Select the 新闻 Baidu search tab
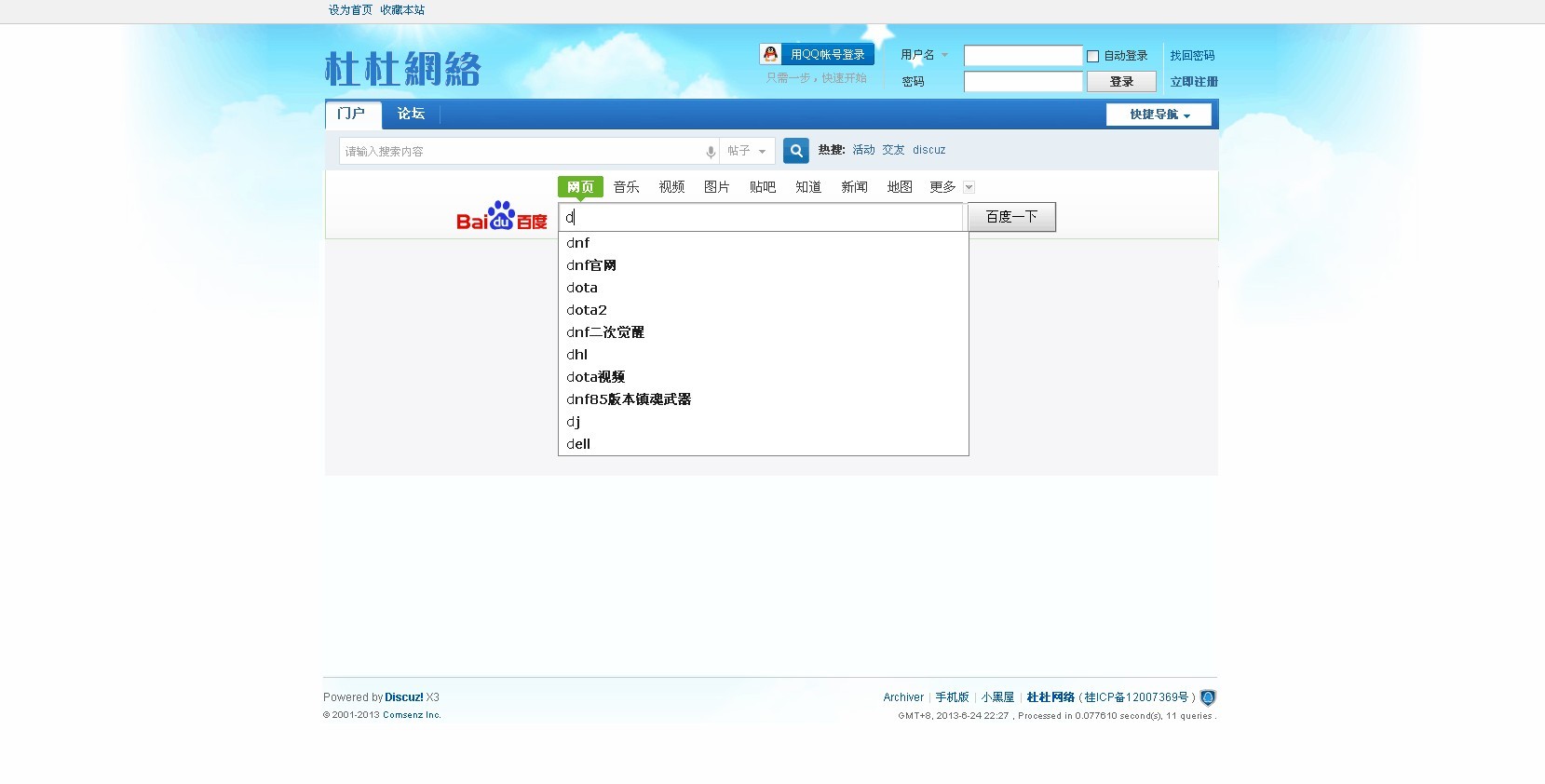 854,187
